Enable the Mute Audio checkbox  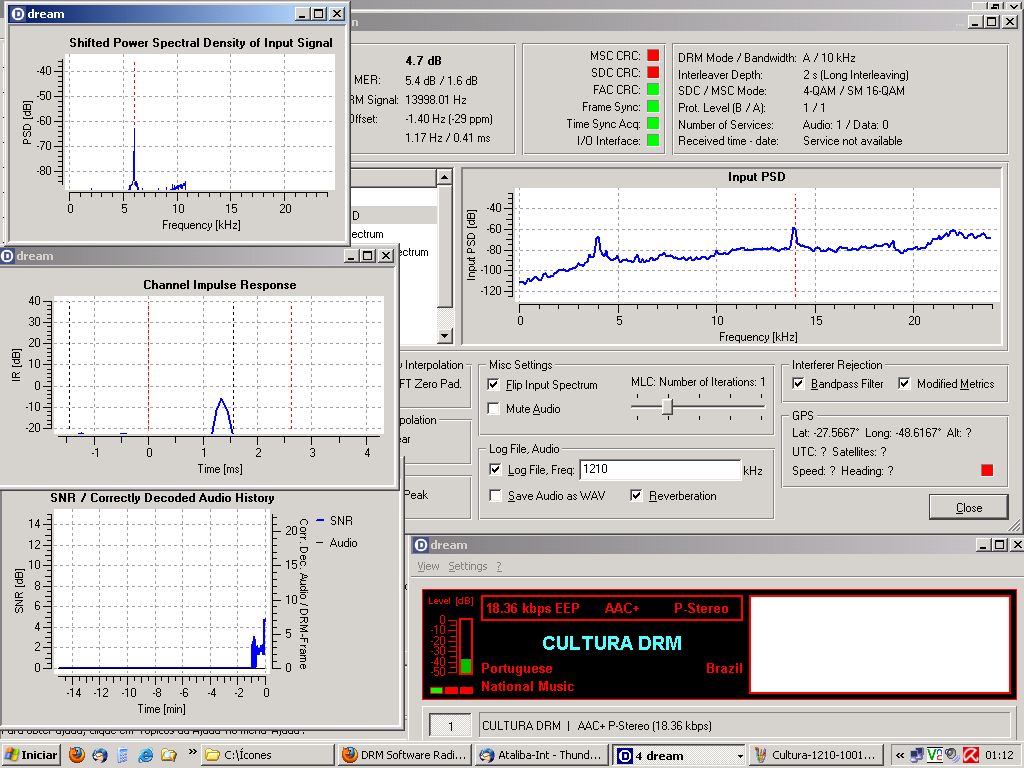[494, 409]
